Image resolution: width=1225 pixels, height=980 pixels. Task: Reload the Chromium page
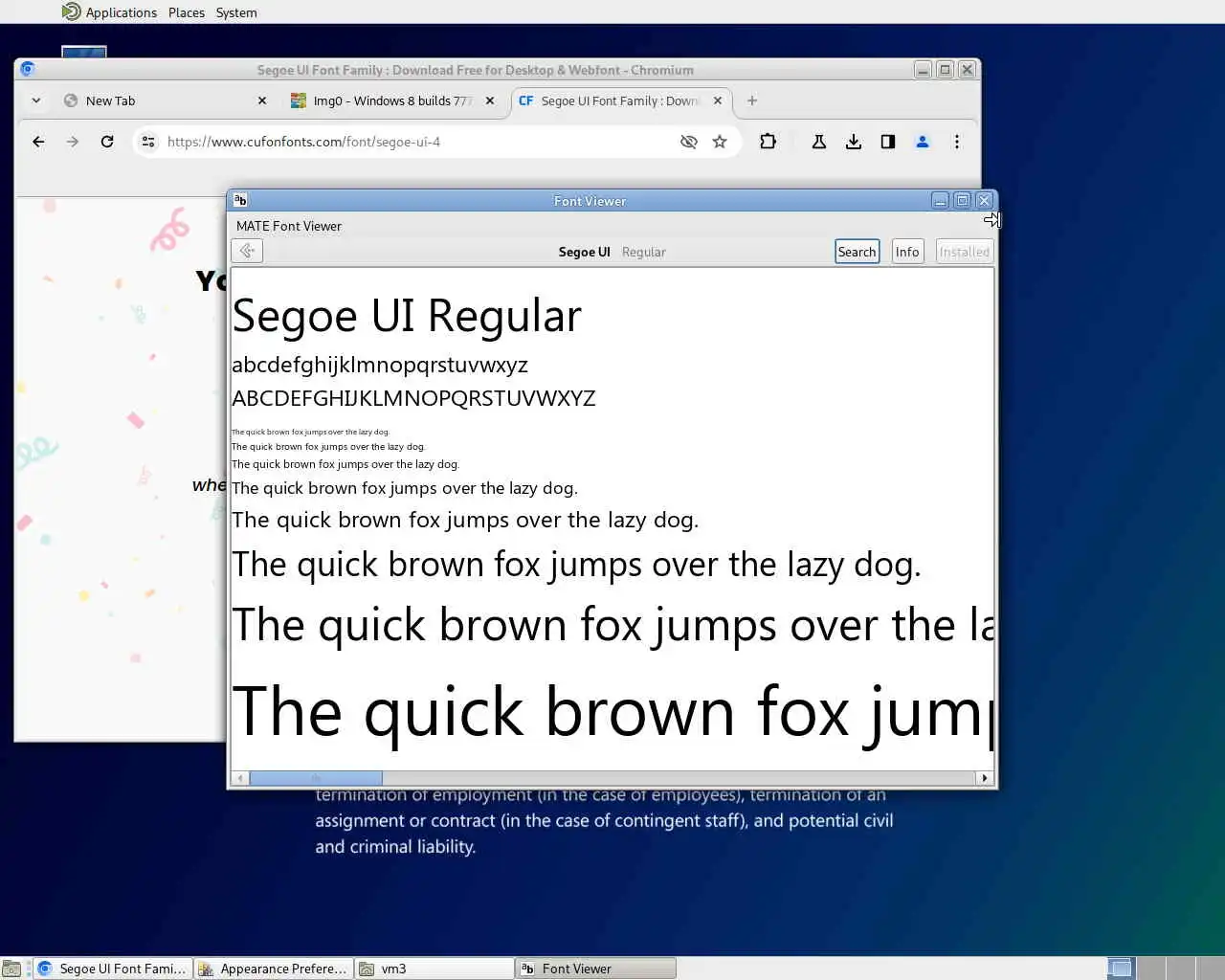[x=107, y=142]
